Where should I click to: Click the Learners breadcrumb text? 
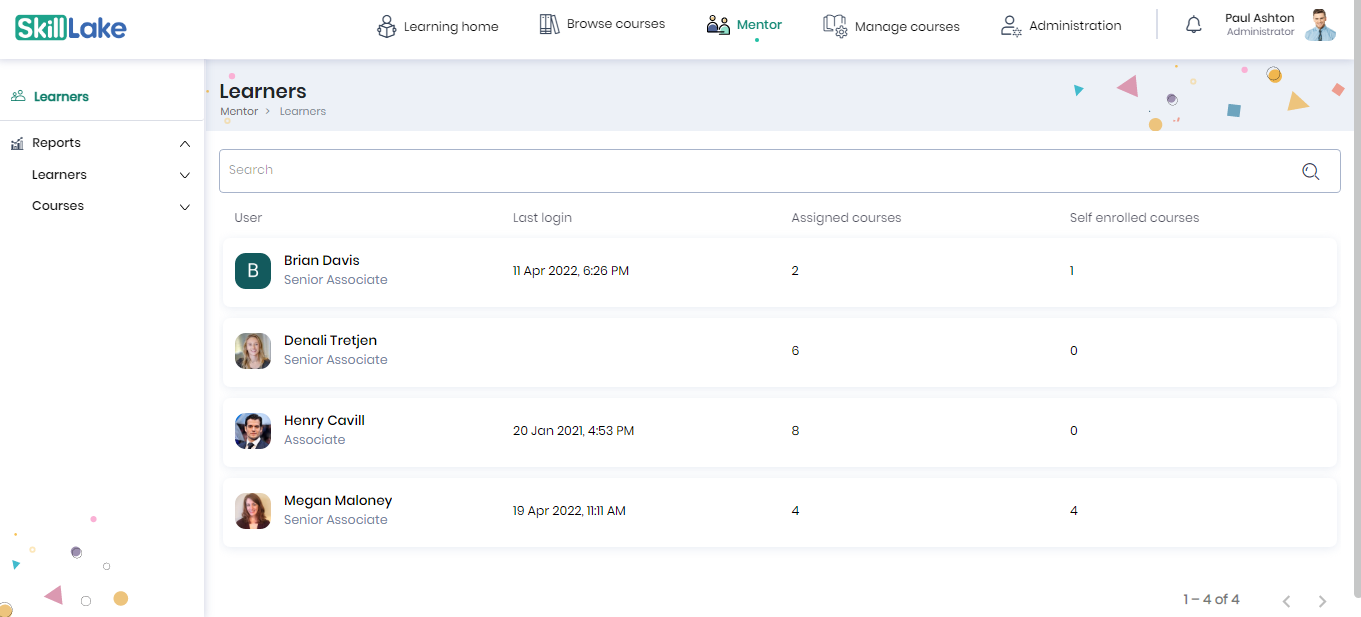point(303,111)
